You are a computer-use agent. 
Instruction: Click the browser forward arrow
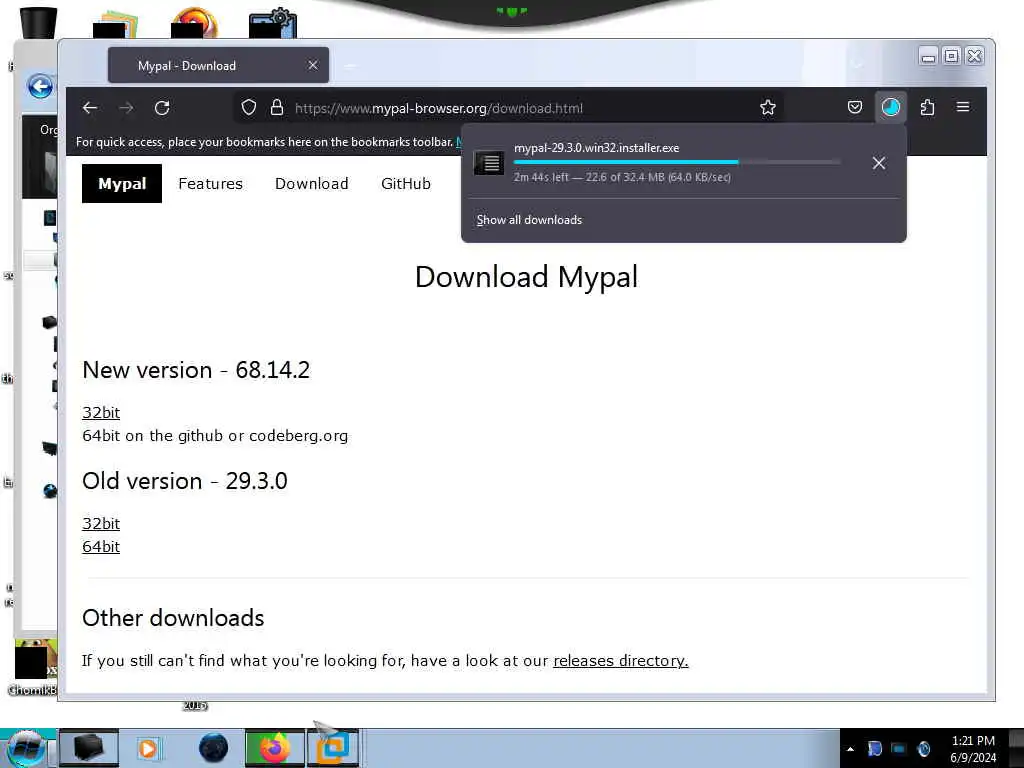tap(126, 108)
